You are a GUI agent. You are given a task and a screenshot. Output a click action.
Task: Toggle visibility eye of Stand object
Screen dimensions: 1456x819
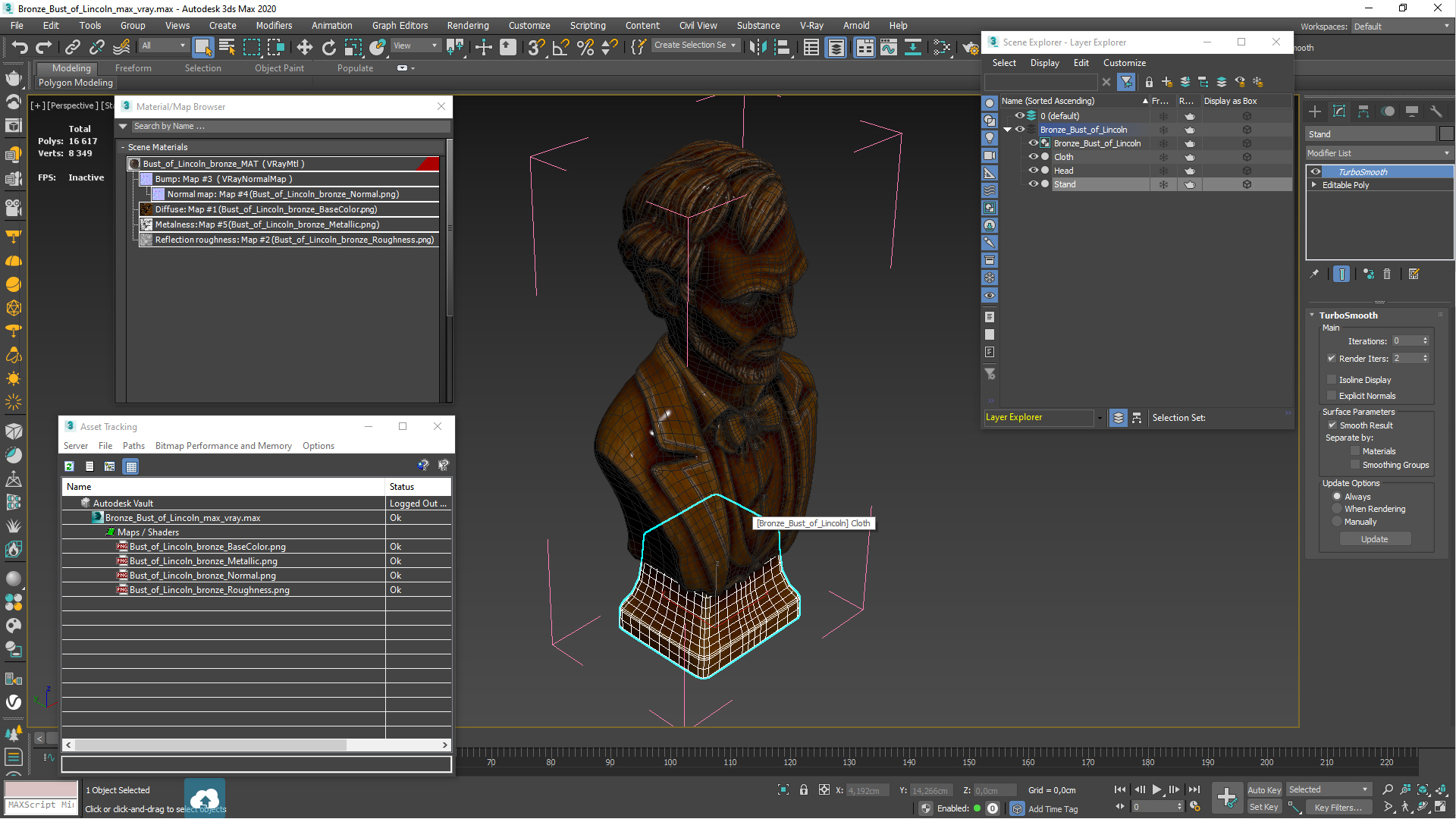point(1033,184)
